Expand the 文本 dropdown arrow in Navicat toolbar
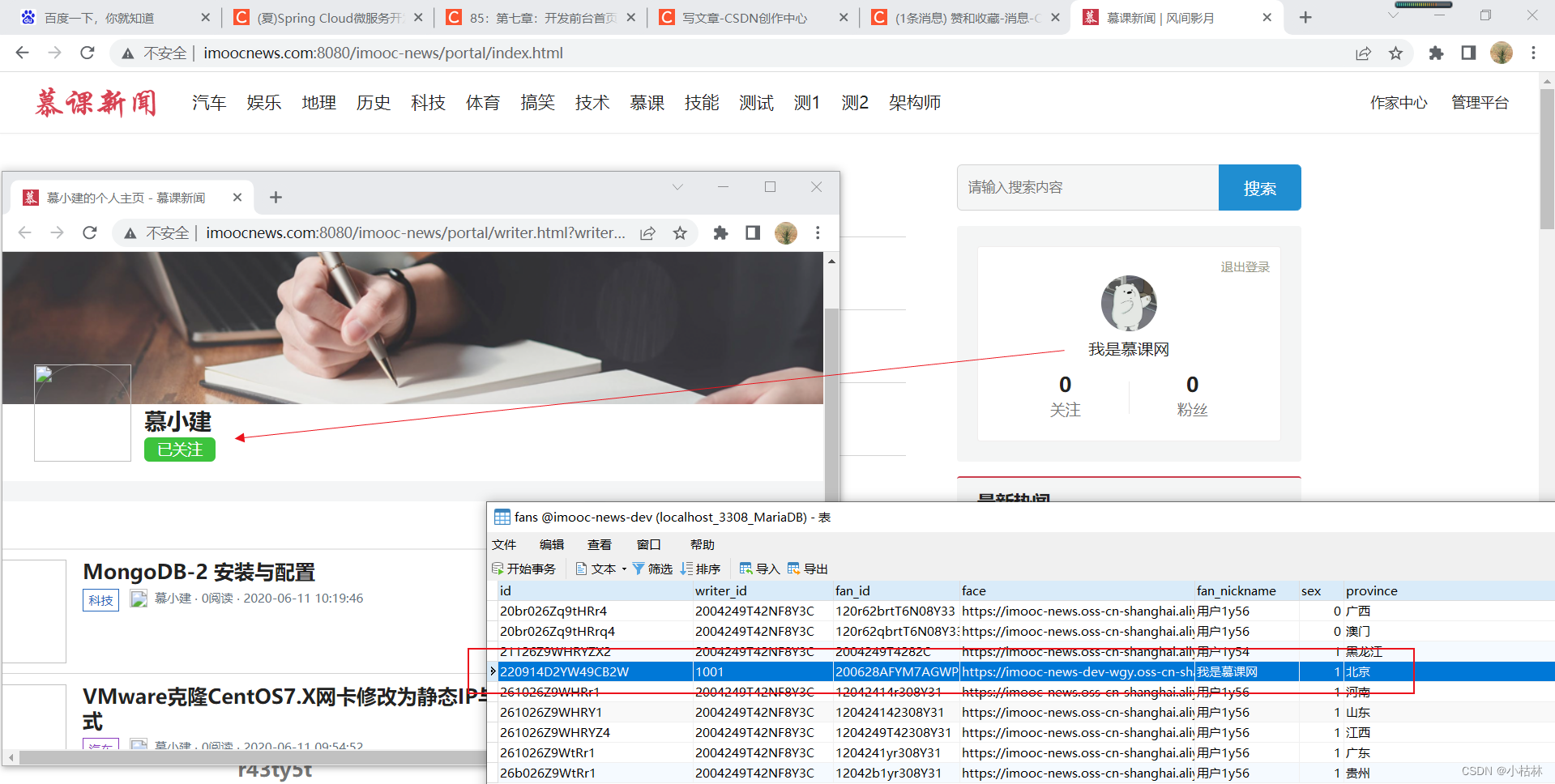This screenshot has height=784, width=1555. point(624,569)
